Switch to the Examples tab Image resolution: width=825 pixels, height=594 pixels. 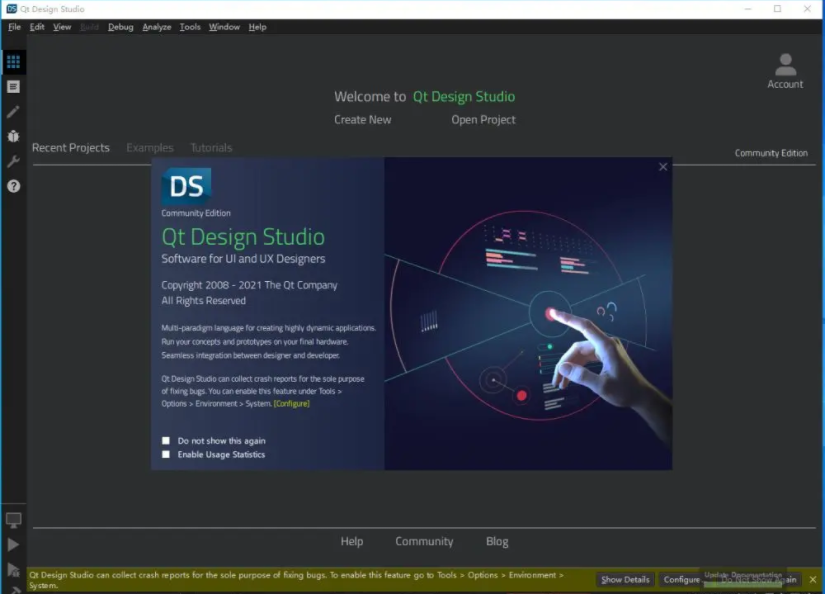pos(150,148)
